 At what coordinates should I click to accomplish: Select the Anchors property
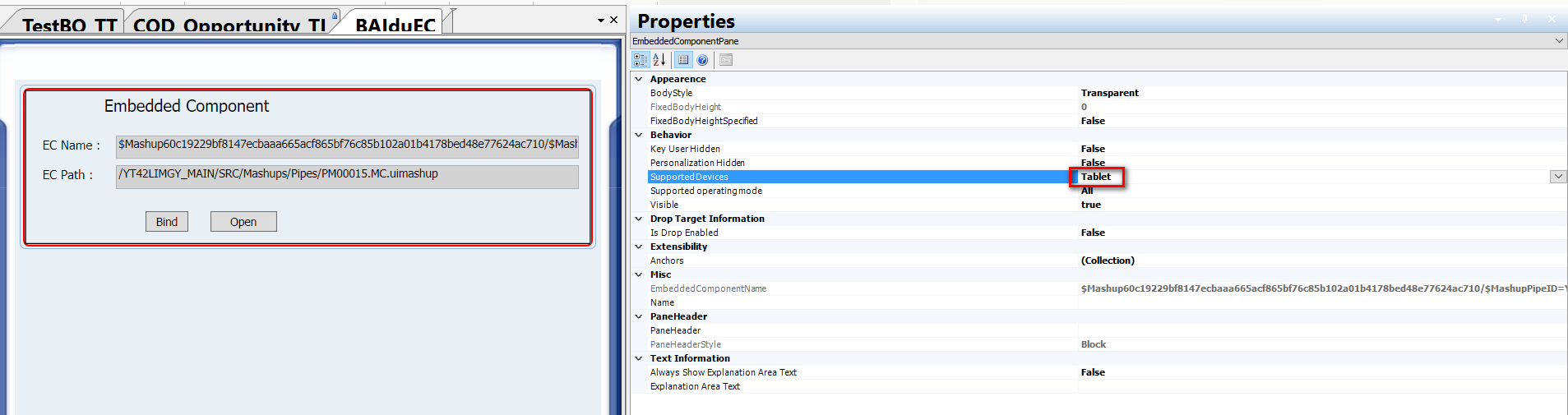pyautogui.click(x=667, y=261)
